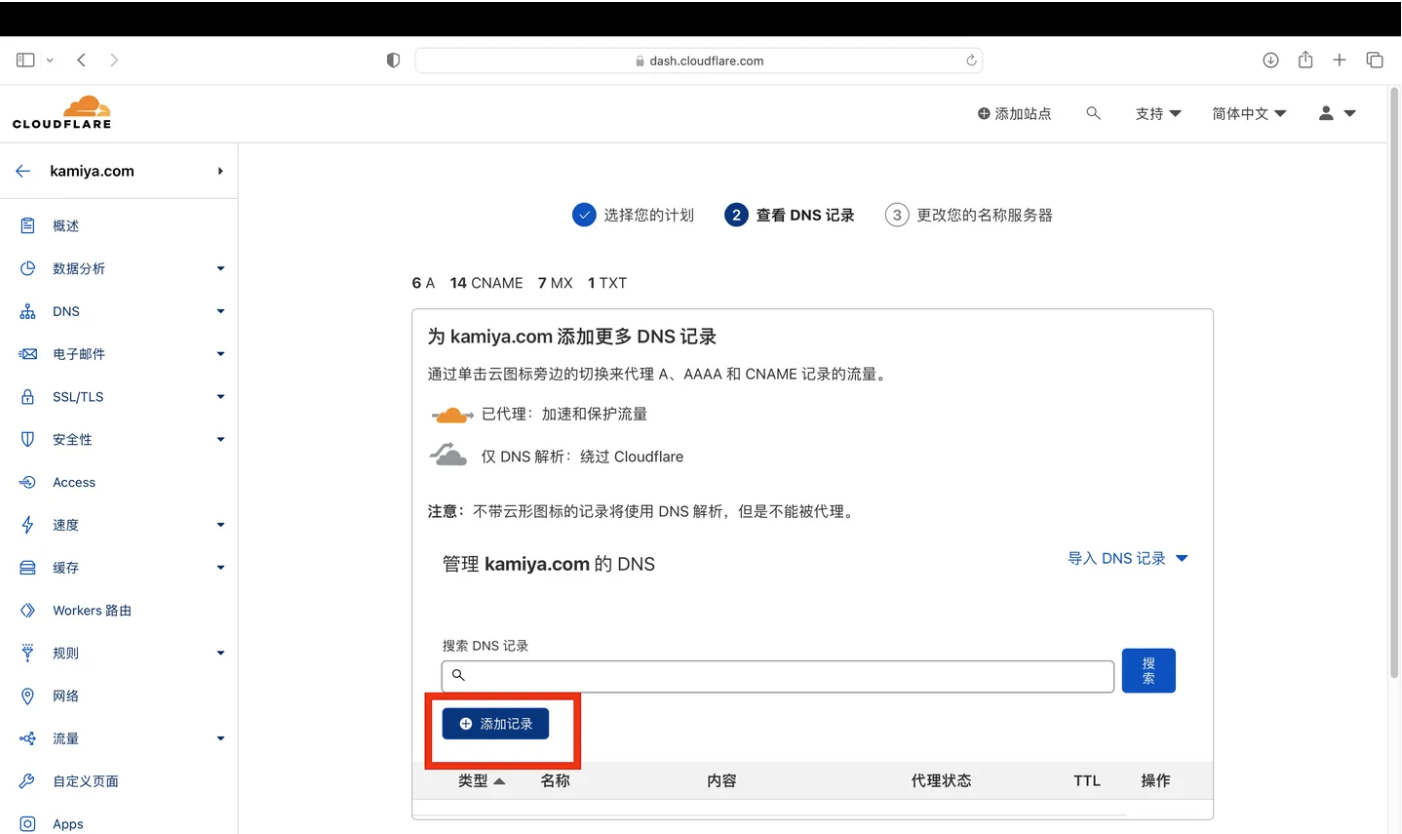Click the Cloudflare logo
The height and width of the screenshot is (834, 1402).
click(61, 112)
